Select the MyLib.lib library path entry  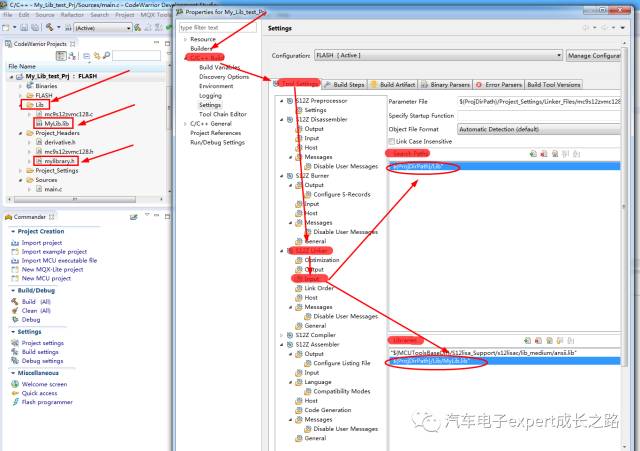(504, 361)
